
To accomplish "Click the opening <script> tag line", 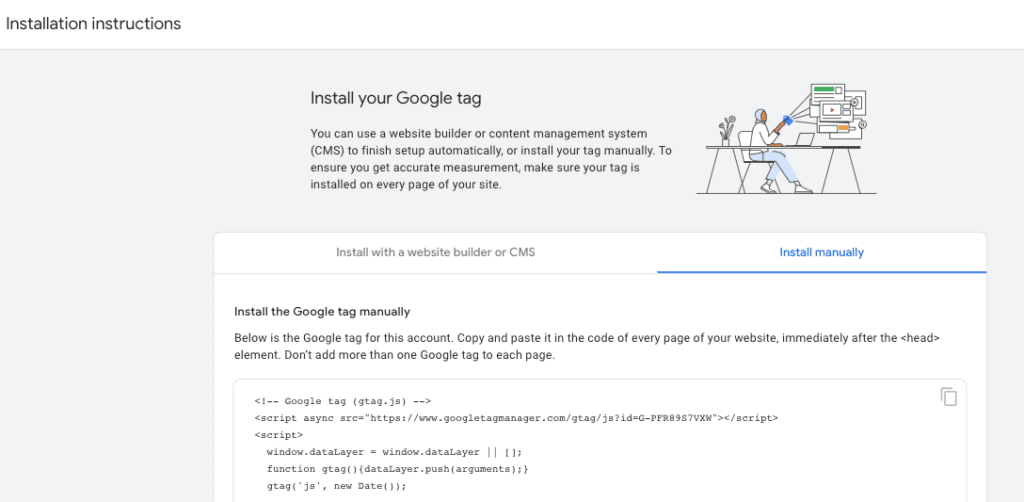I will (279, 435).
